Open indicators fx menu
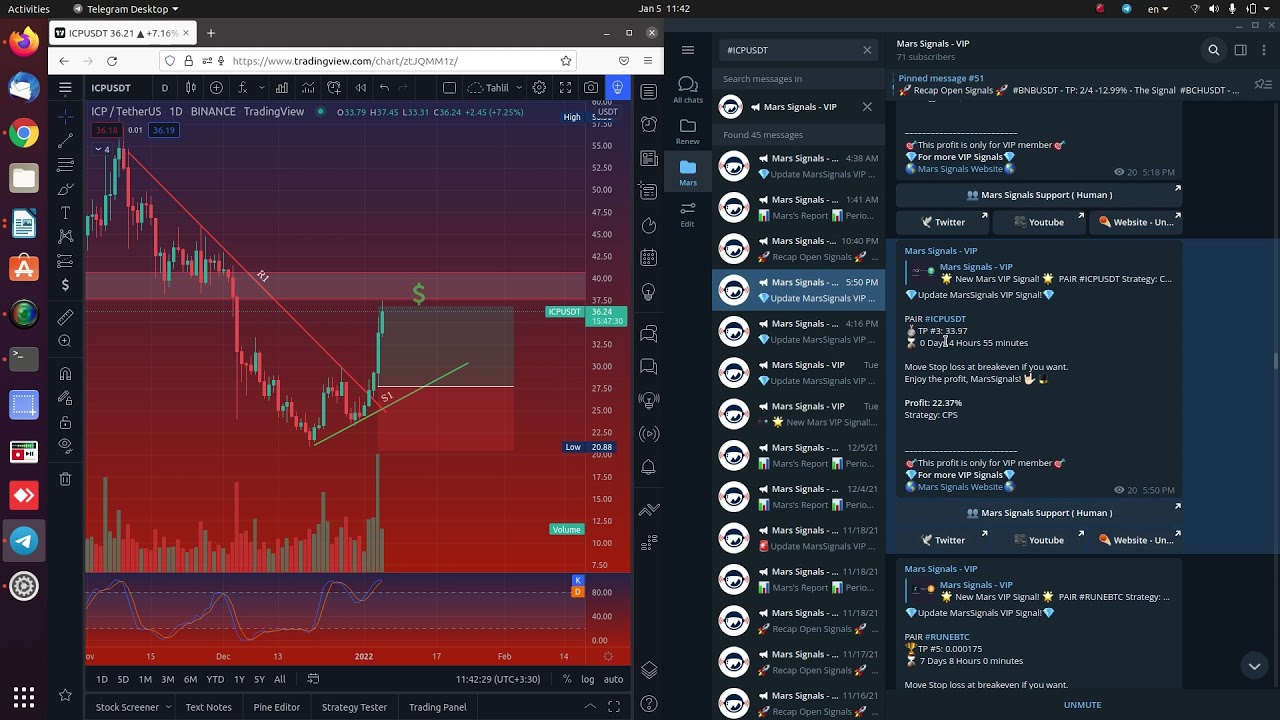The width and height of the screenshot is (1280, 720). tap(242, 88)
